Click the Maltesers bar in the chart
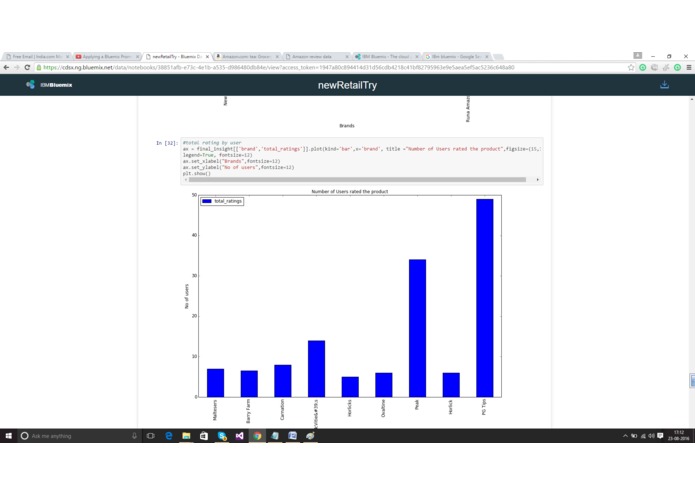695x494 pixels. coord(215,383)
